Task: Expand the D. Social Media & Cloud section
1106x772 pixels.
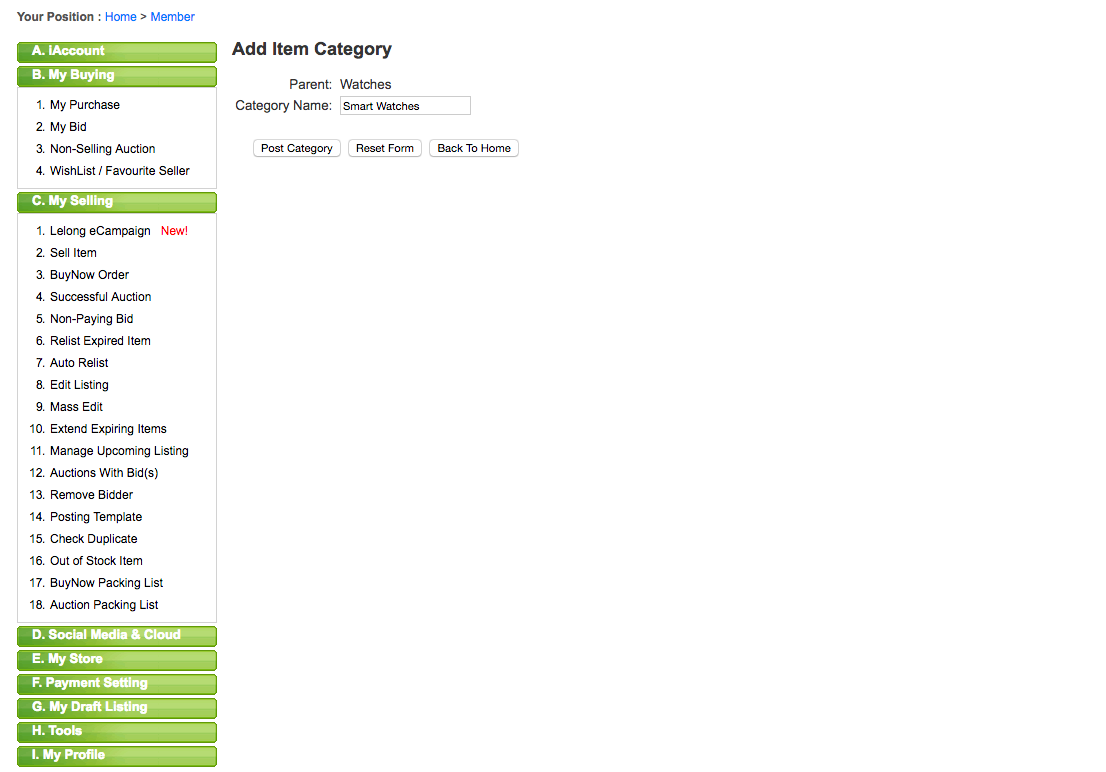Action: 117,635
